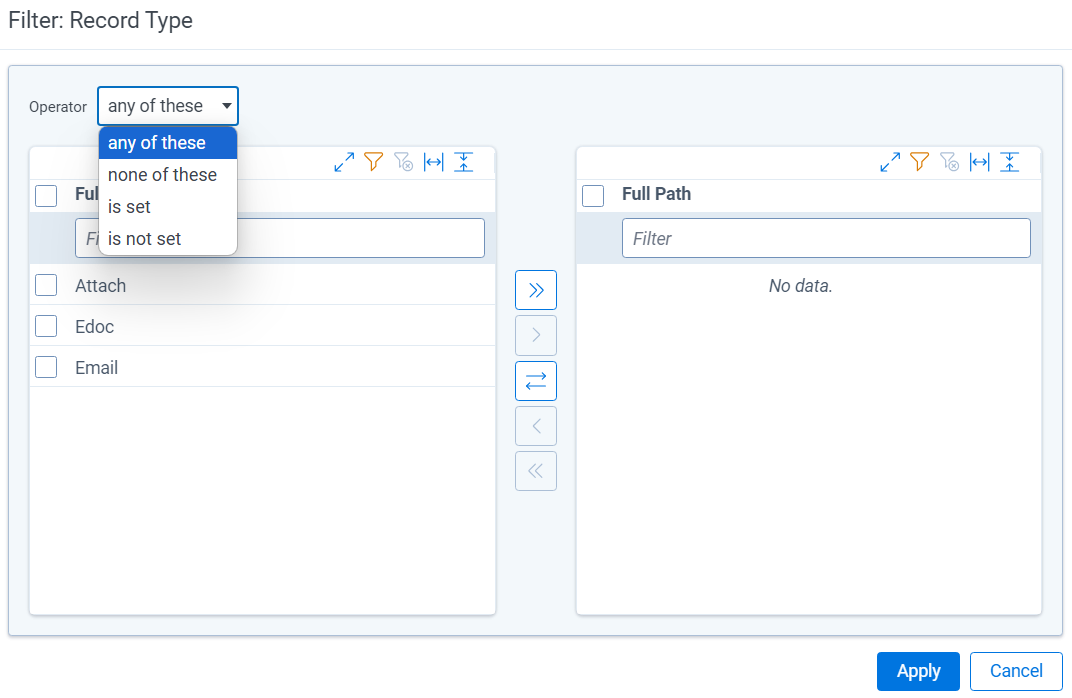1072x698 pixels.
Task: Move selected items to the right list
Action: [x=536, y=335]
